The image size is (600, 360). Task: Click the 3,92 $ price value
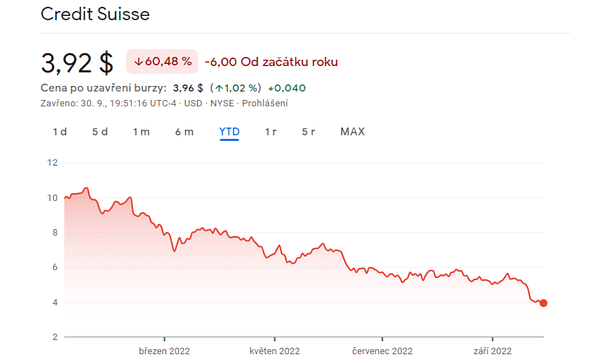(x=77, y=63)
